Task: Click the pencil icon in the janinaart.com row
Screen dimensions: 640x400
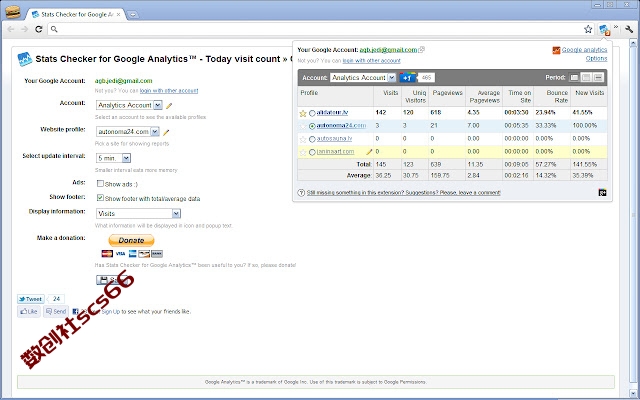Action: [369, 152]
